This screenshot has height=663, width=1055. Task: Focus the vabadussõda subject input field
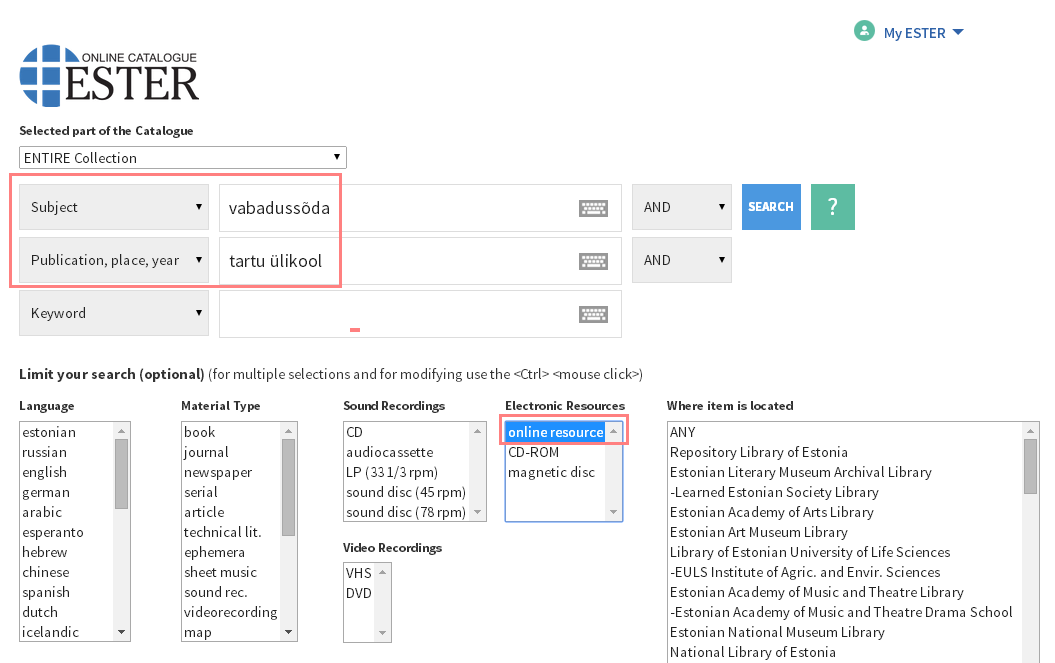[x=420, y=208]
